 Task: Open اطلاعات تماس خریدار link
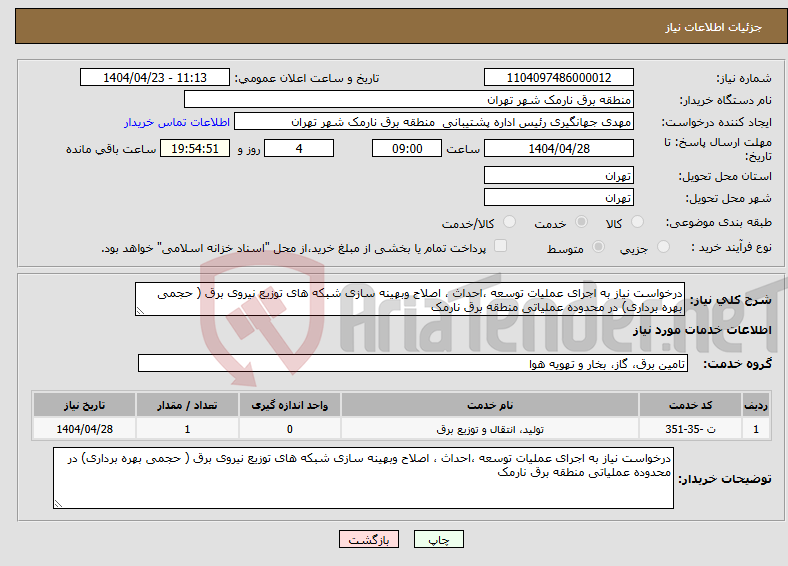pos(177,122)
